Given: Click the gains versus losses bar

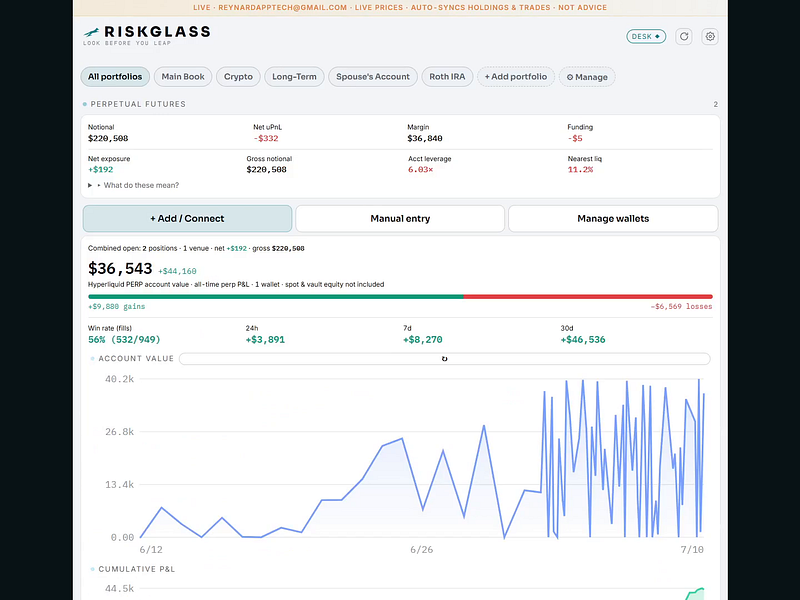Looking at the screenshot, I should click(x=400, y=296).
